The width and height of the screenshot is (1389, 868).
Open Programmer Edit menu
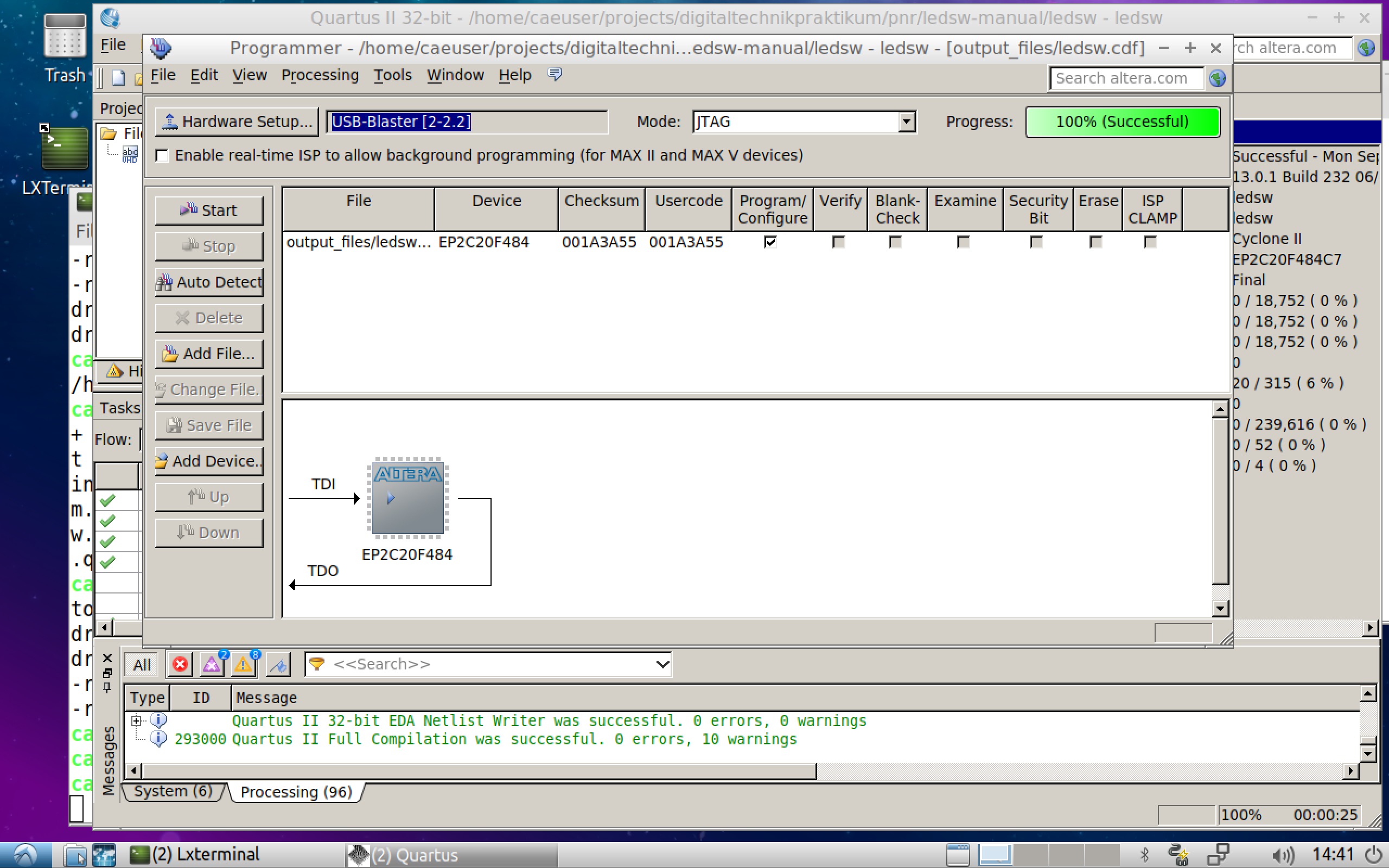[x=204, y=75]
